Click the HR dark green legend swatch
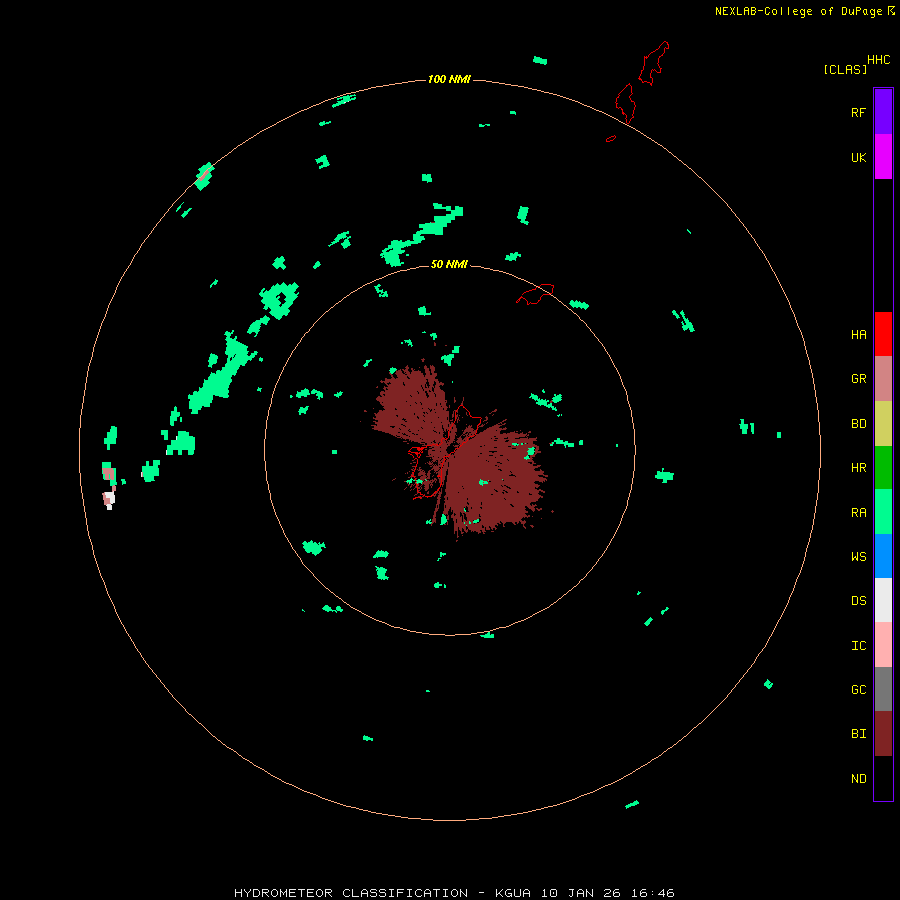The image size is (900, 900). click(x=883, y=468)
